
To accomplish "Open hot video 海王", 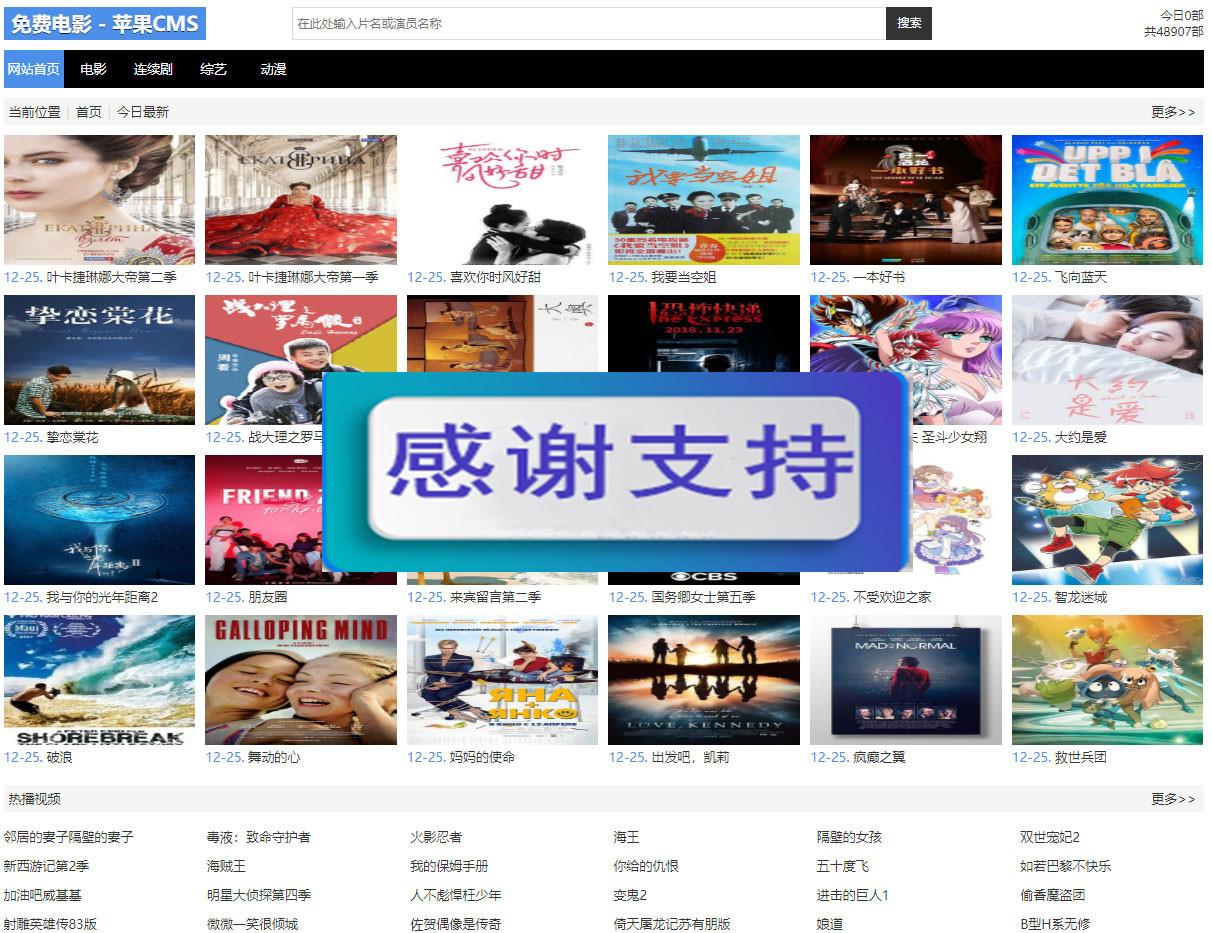I will 626,837.
